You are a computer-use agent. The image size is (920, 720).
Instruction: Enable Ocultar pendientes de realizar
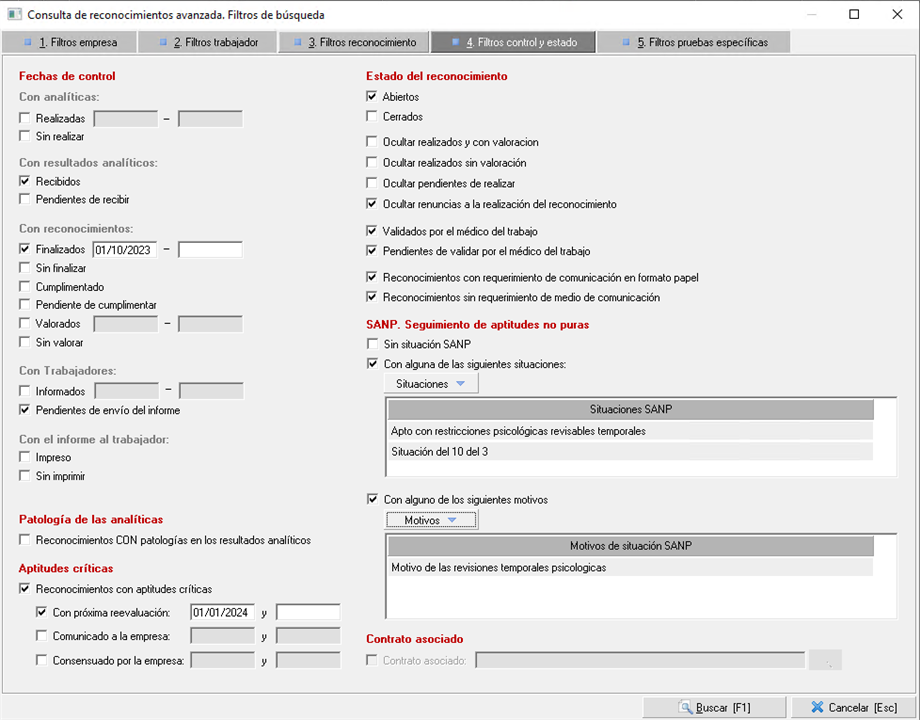click(x=373, y=183)
